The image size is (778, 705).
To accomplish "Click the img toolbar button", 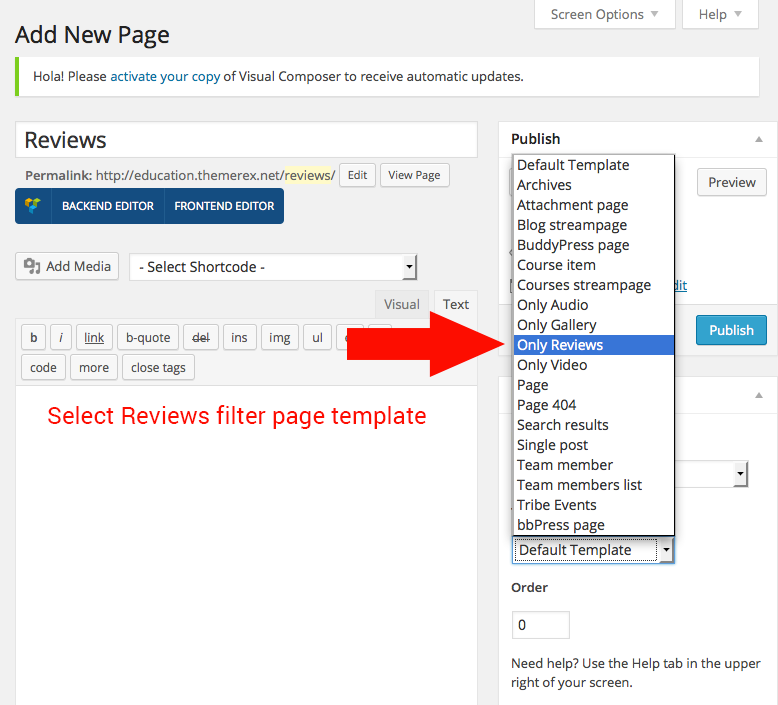I will tap(279, 337).
